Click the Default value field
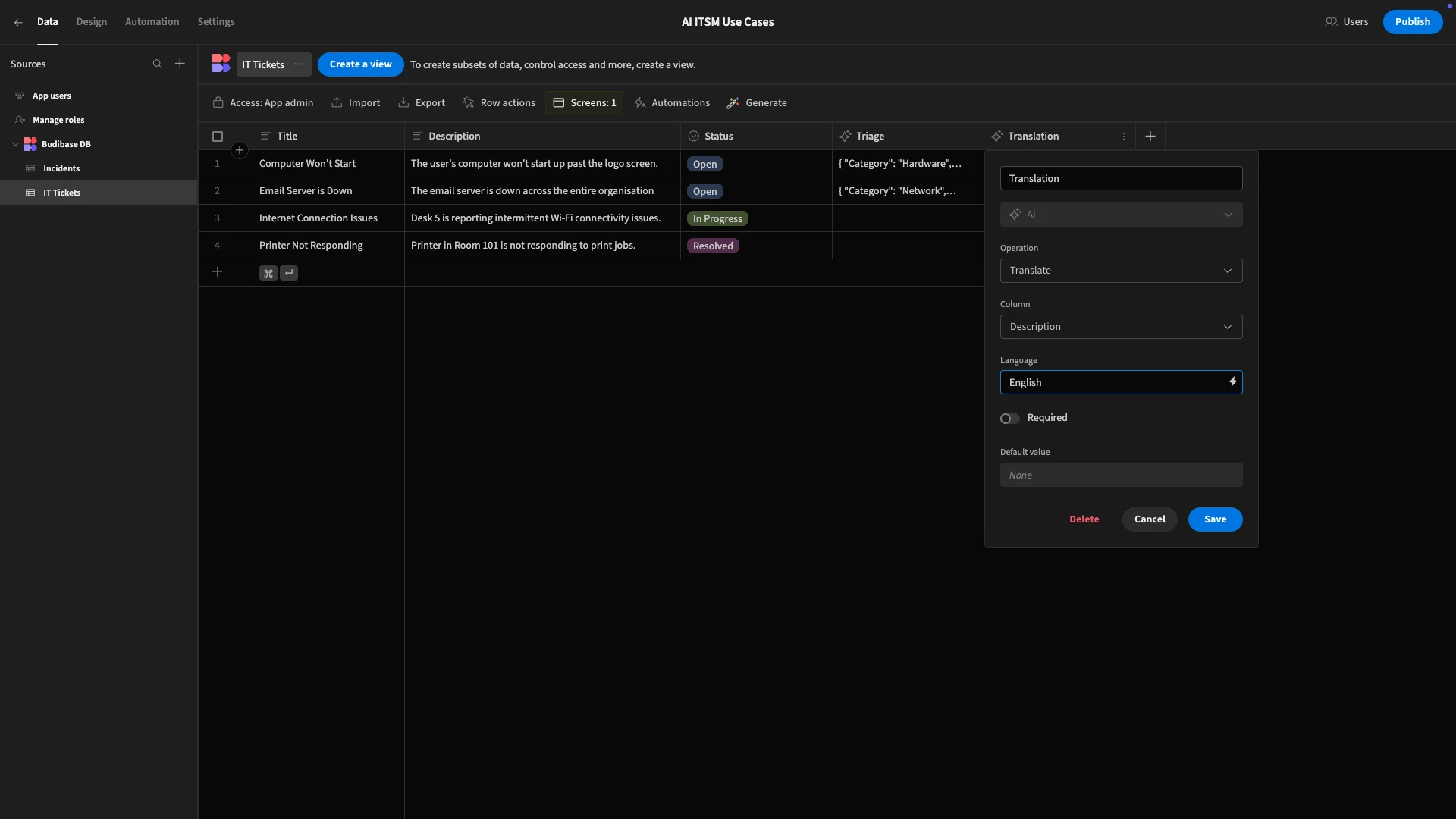This screenshot has width=1456, height=819. pyautogui.click(x=1121, y=475)
